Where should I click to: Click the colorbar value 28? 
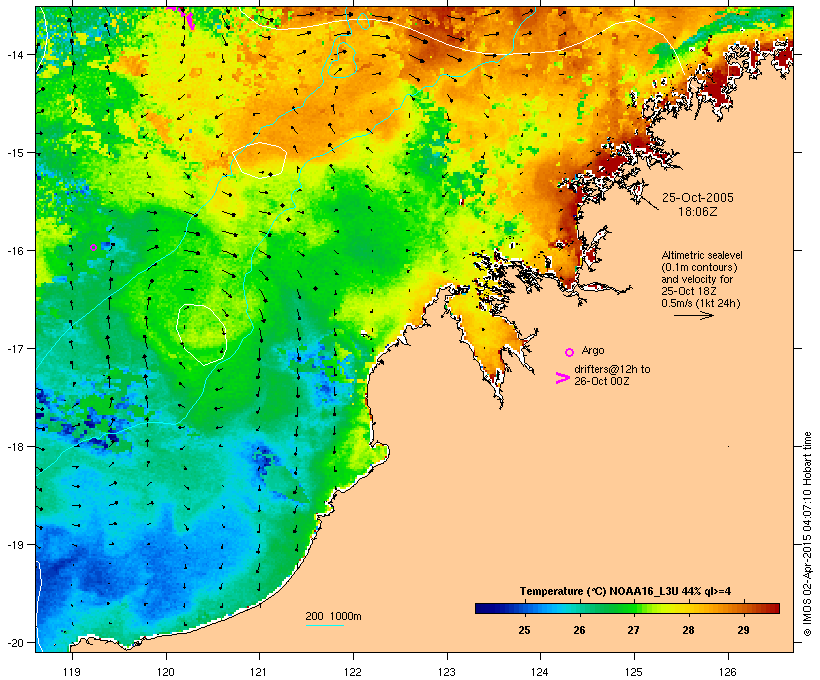(x=688, y=630)
